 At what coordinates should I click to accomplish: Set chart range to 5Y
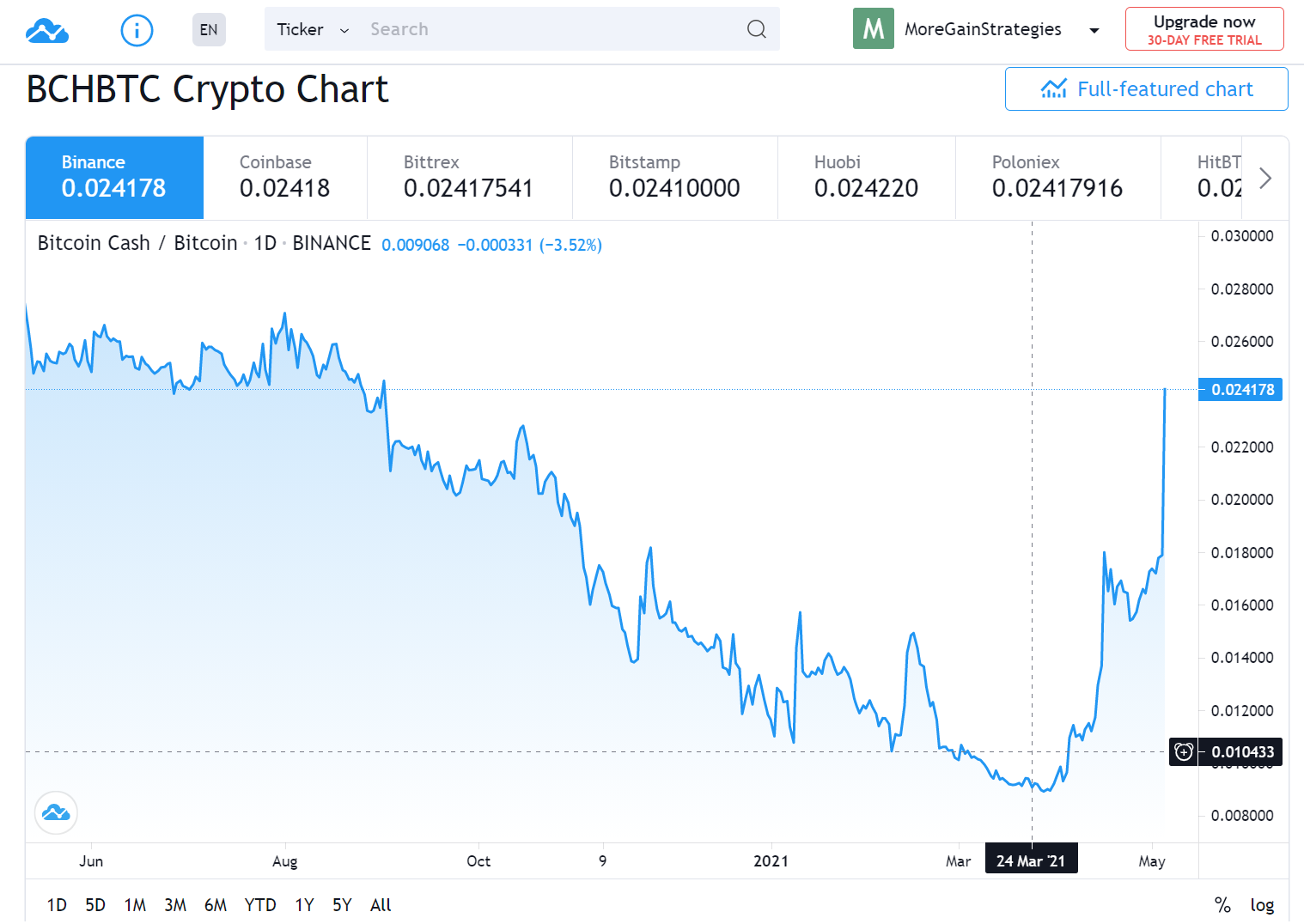[x=342, y=904]
